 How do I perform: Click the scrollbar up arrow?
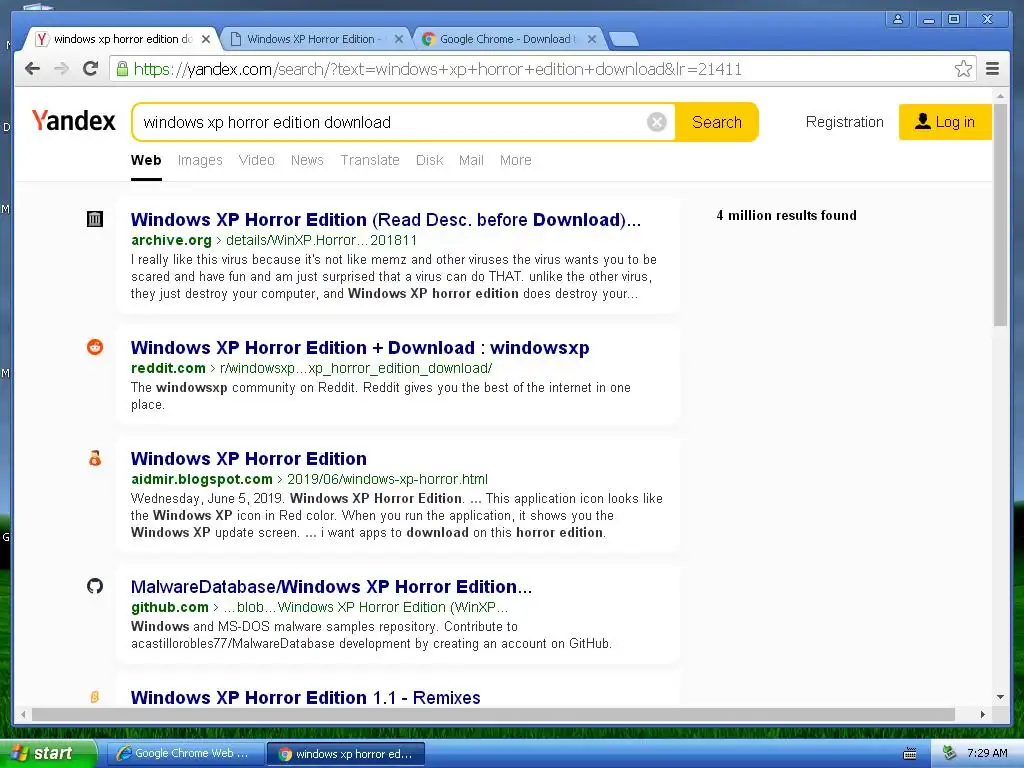coord(1000,96)
